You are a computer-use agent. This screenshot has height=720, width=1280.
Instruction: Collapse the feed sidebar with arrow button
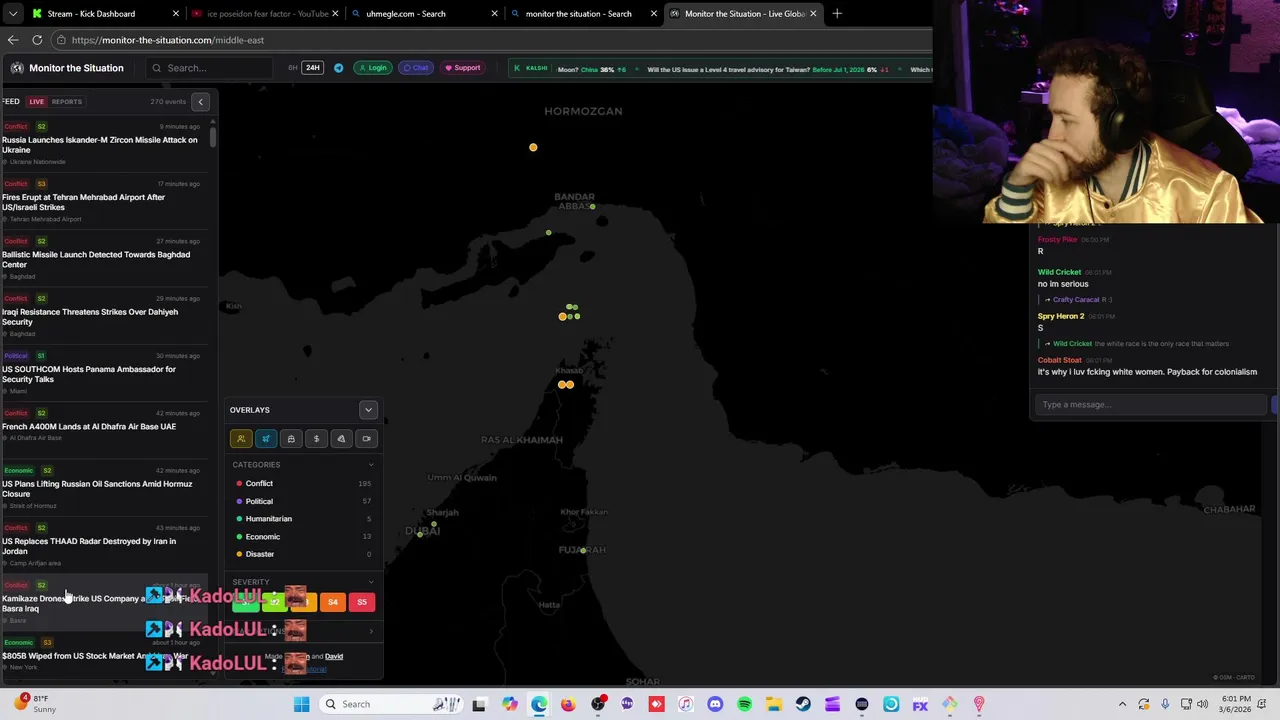[x=200, y=101]
